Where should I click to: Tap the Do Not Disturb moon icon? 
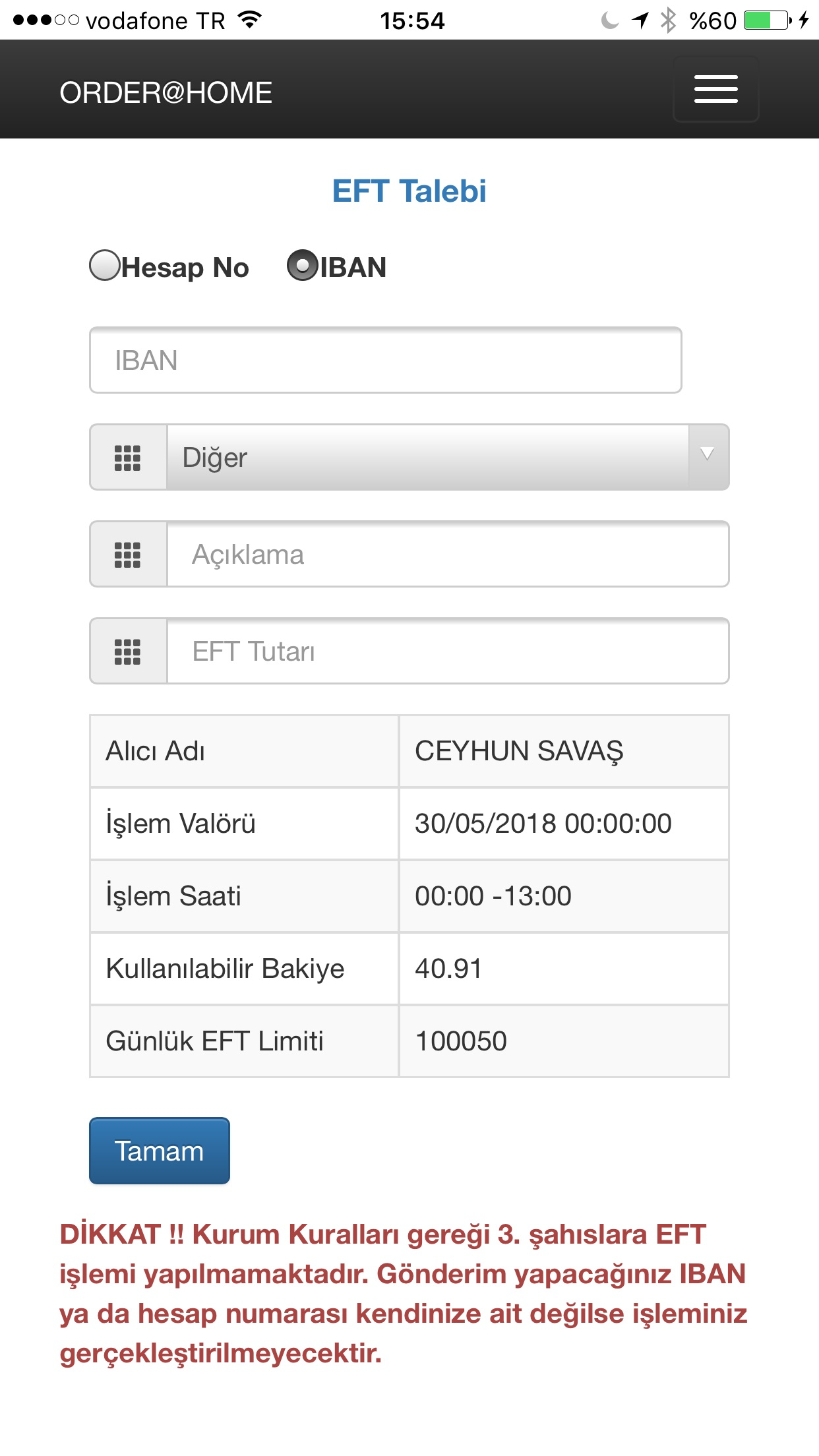pos(608,20)
